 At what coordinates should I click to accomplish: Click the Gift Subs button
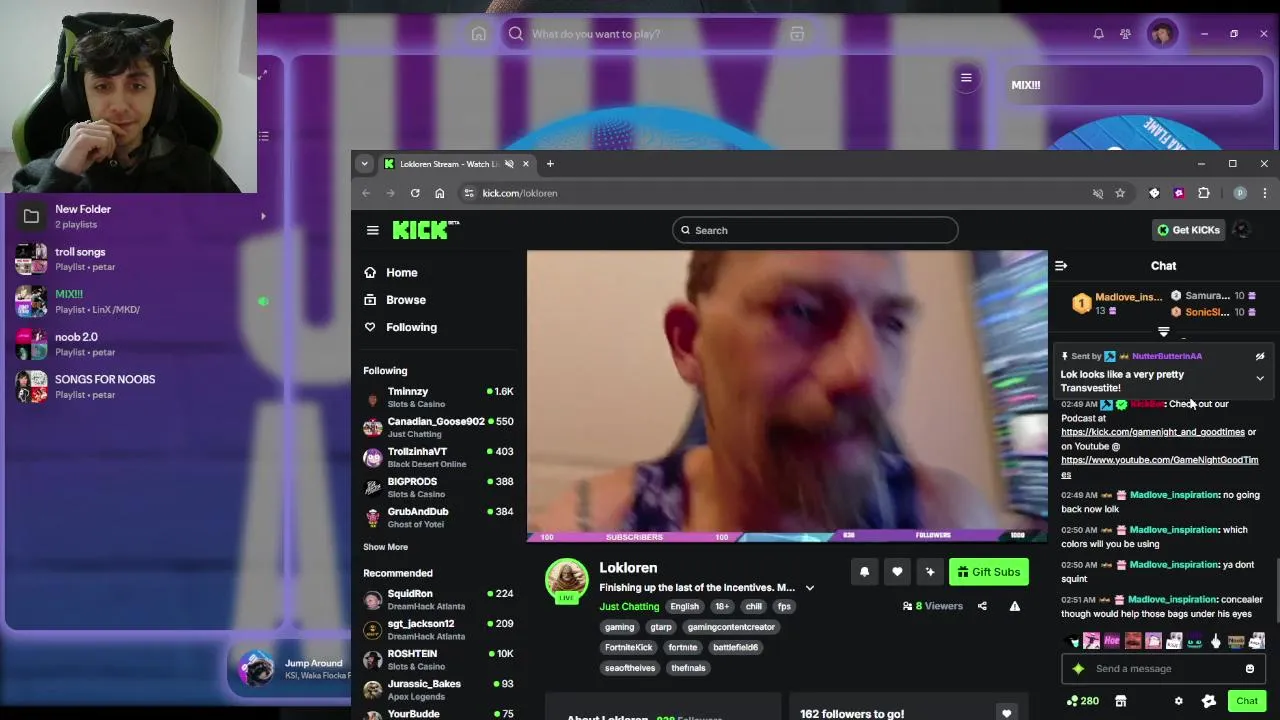click(x=989, y=572)
